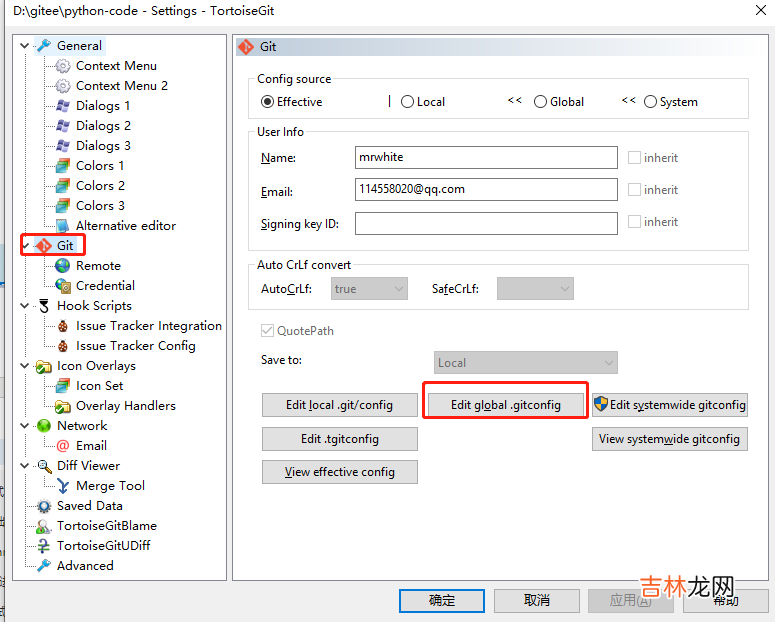Click the Merge Tool icon
Screen dimensions: 775x622
tap(63, 486)
